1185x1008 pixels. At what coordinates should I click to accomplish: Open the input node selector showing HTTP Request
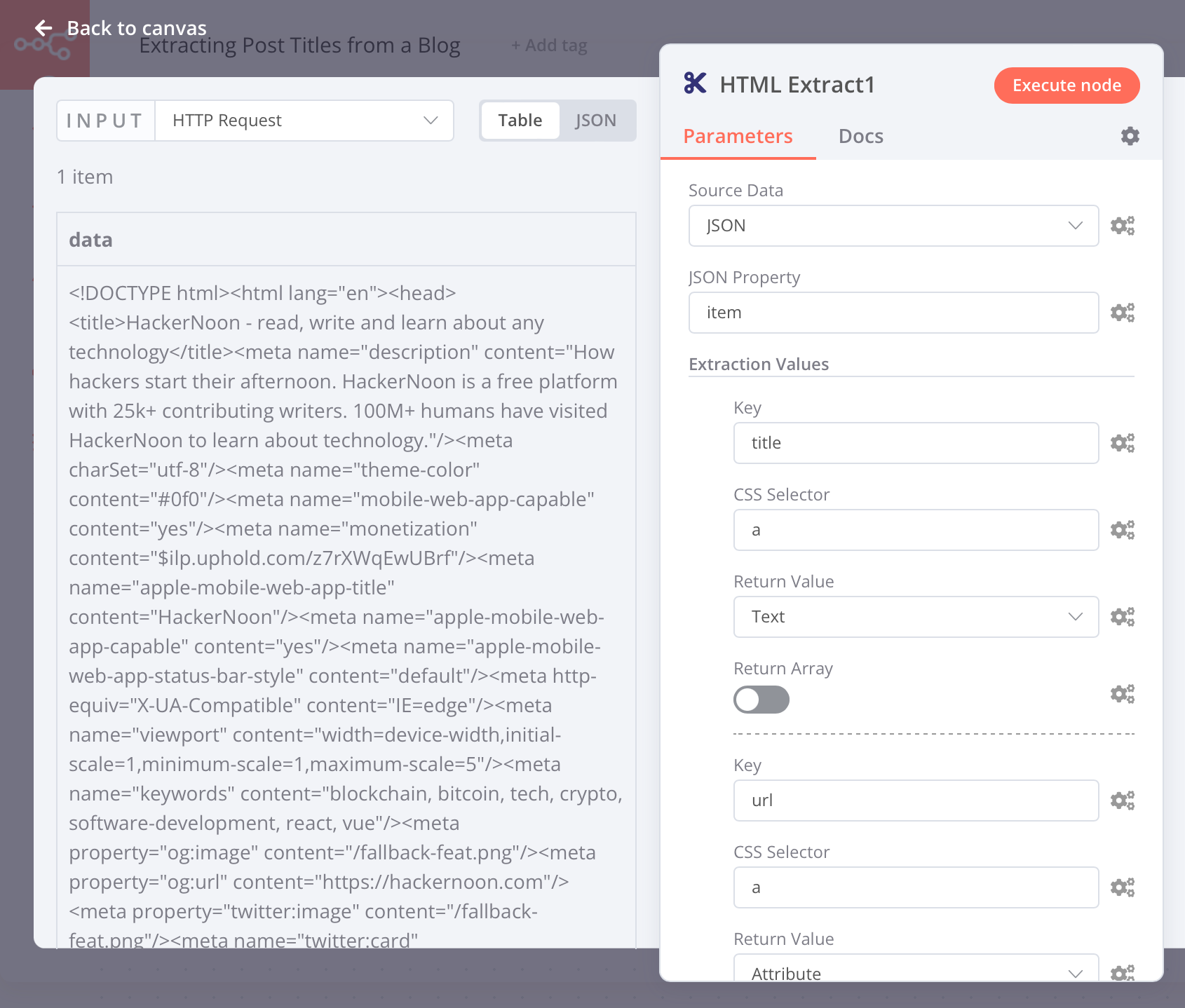(304, 120)
